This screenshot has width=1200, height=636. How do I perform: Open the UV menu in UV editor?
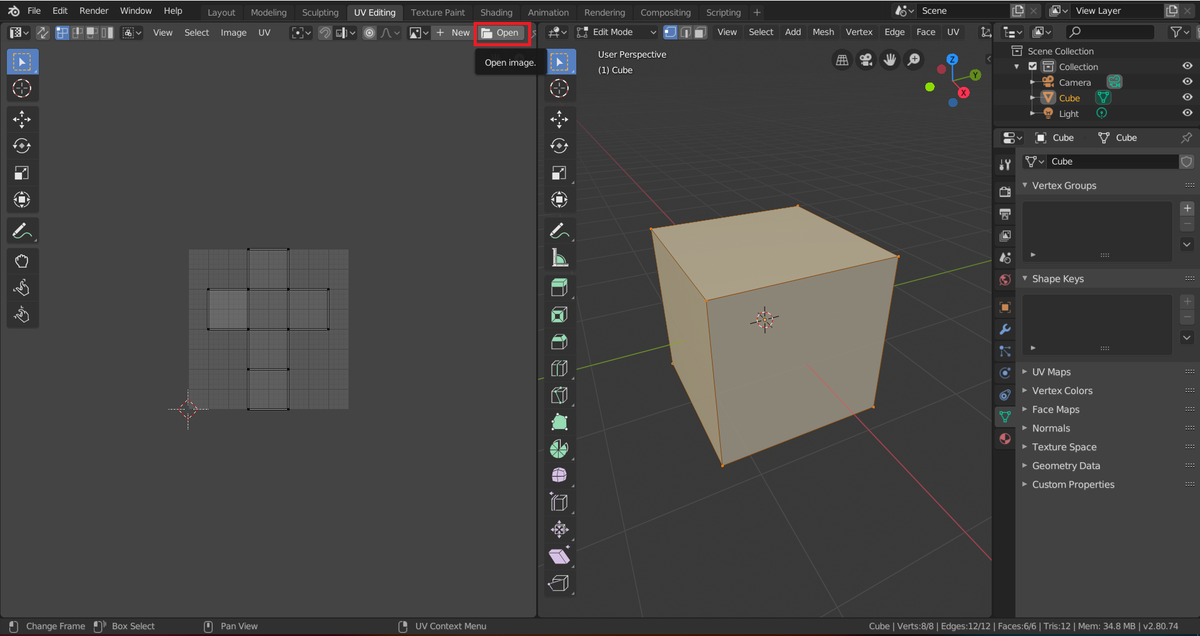264,32
